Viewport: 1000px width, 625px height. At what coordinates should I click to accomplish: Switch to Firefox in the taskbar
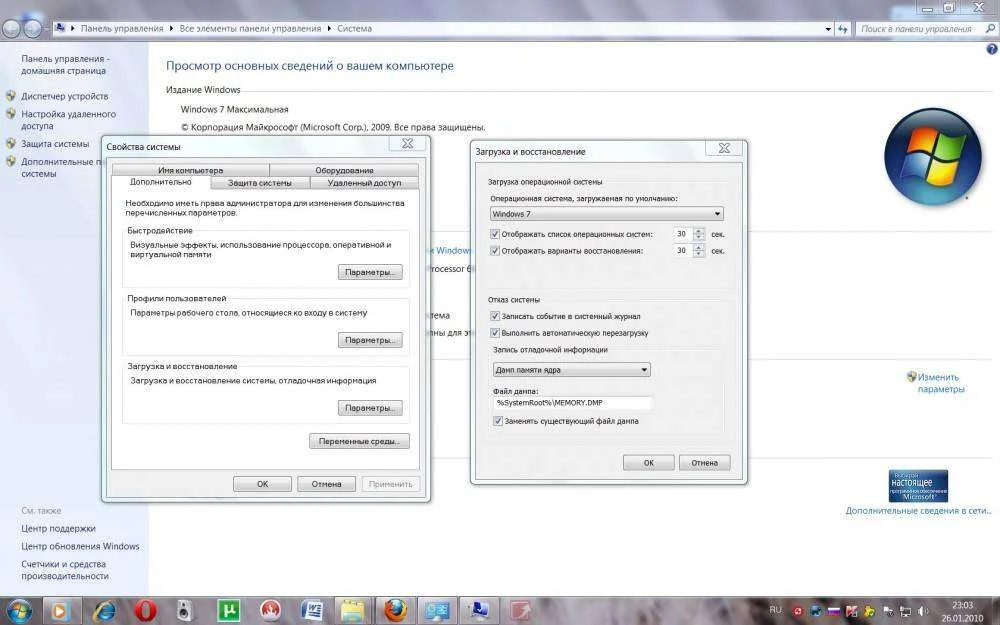click(395, 611)
